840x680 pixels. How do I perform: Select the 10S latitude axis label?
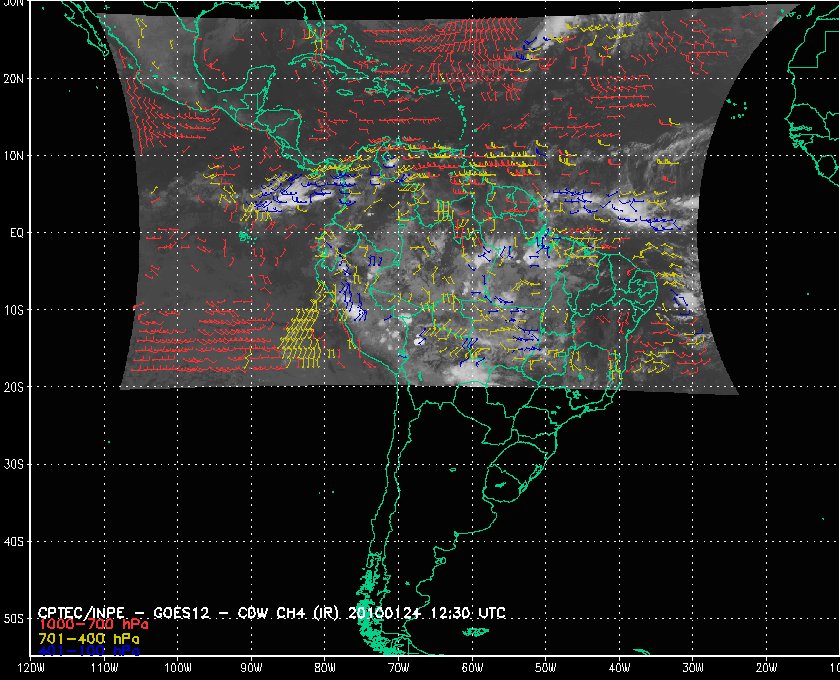pyautogui.click(x=14, y=310)
